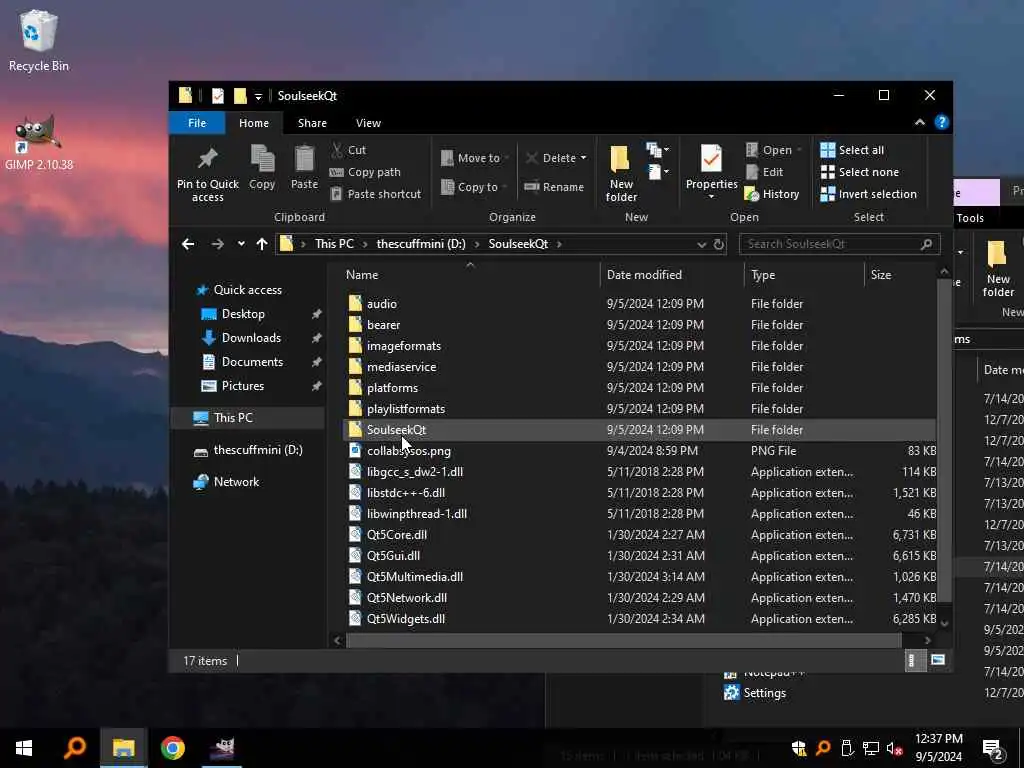The width and height of the screenshot is (1024, 768).
Task: Select the platforms folder
Action: [x=392, y=388]
